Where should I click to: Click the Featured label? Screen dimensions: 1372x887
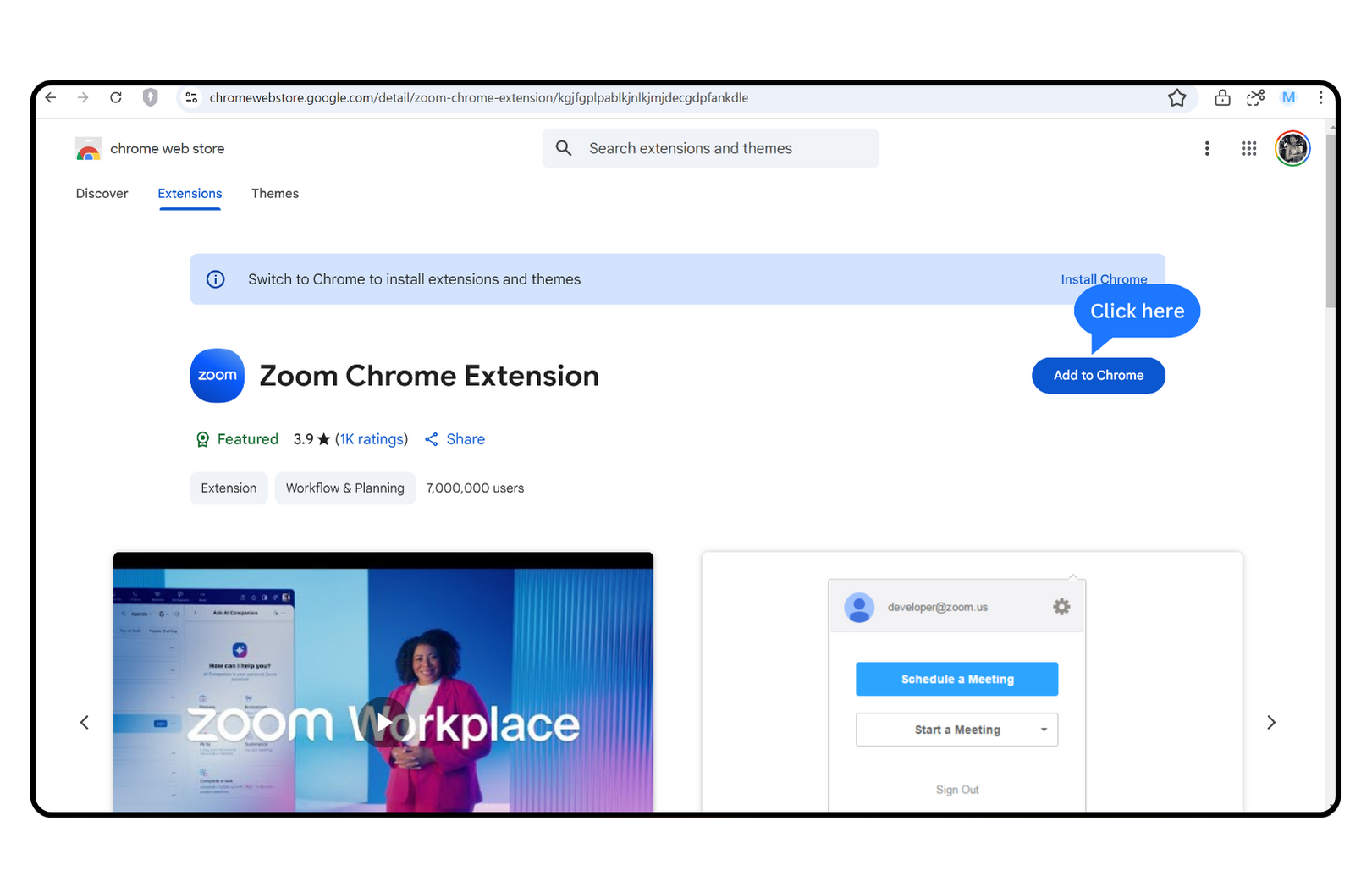point(247,439)
